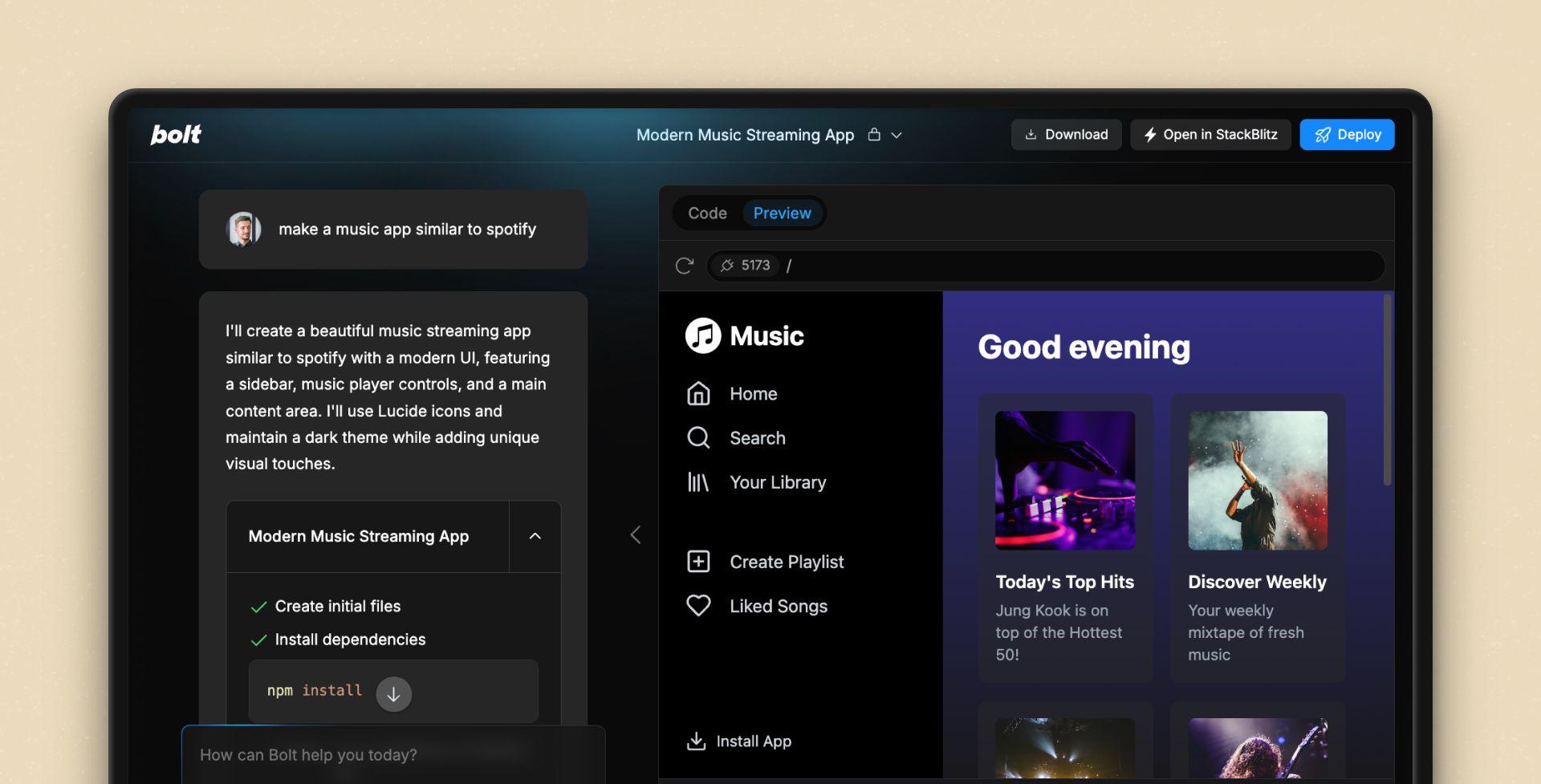Collapse the Modern Music Streaming App panel
The height and width of the screenshot is (784, 1541).
point(535,536)
